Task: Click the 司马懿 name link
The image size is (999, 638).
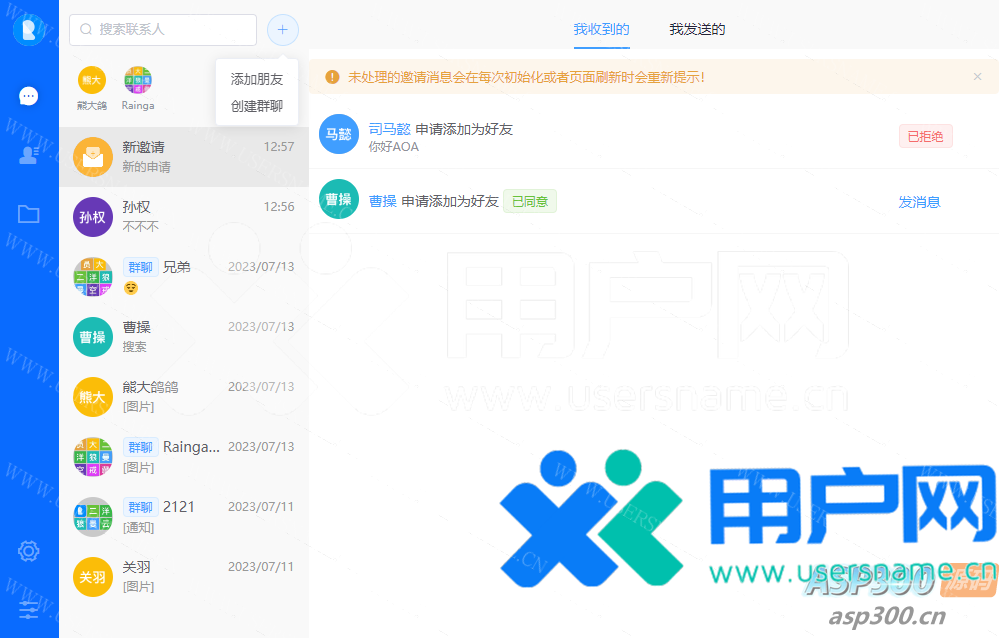Action: point(389,129)
